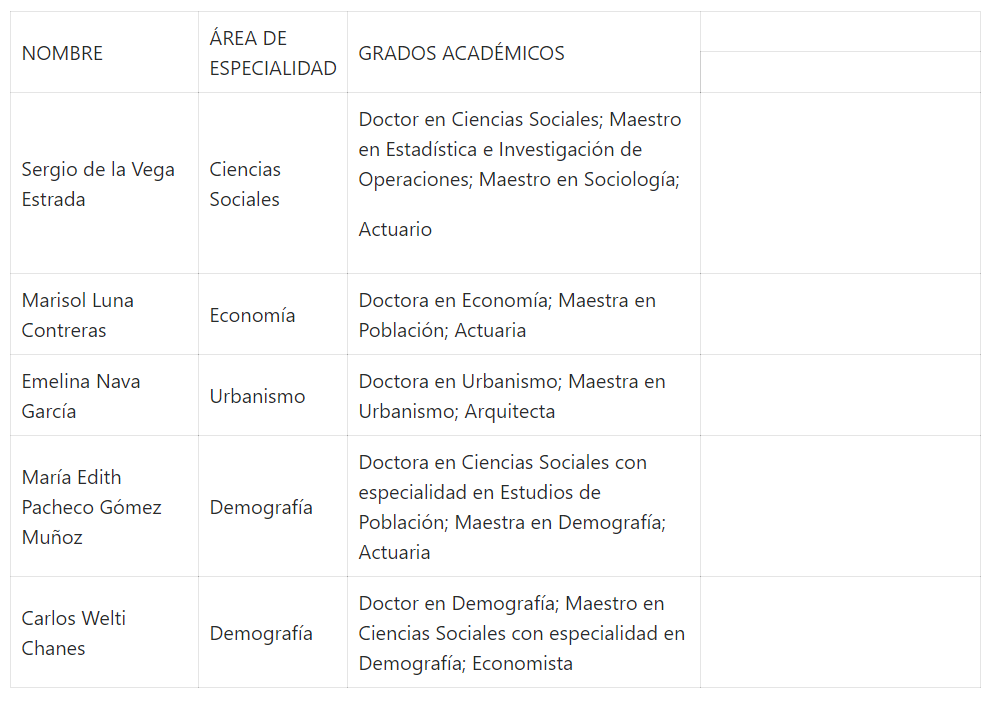Select the degrees cell ending in Arquitecta
Screen dimensions: 990x701
click(x=511, y=396)
